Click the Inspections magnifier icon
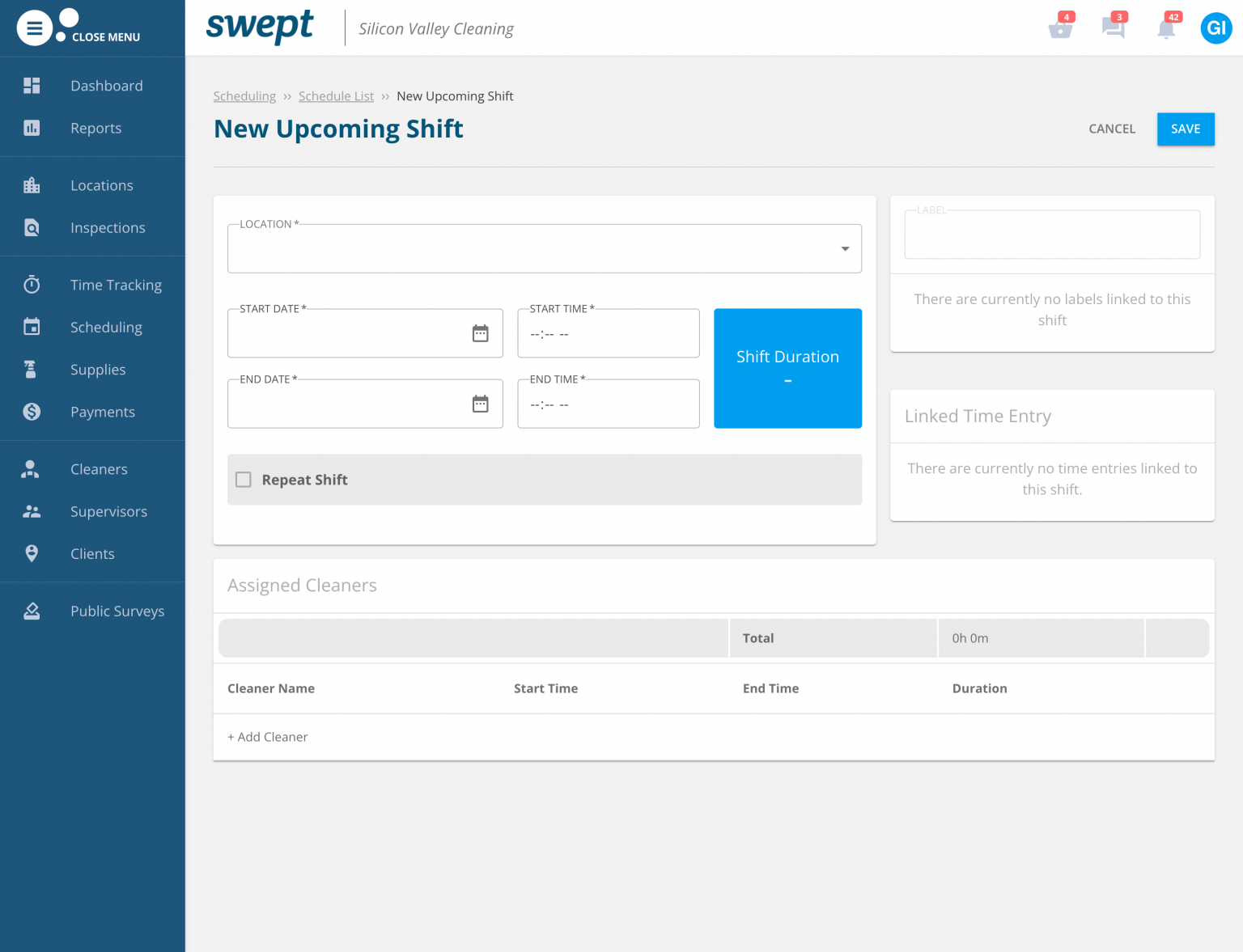The height and width of the screenshot is (952, 1243). point(32,227)
